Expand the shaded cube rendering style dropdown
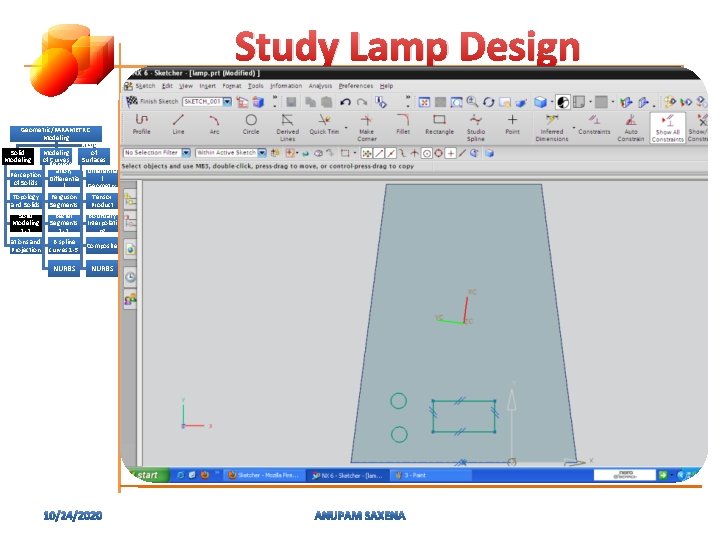 click(551, 102)
